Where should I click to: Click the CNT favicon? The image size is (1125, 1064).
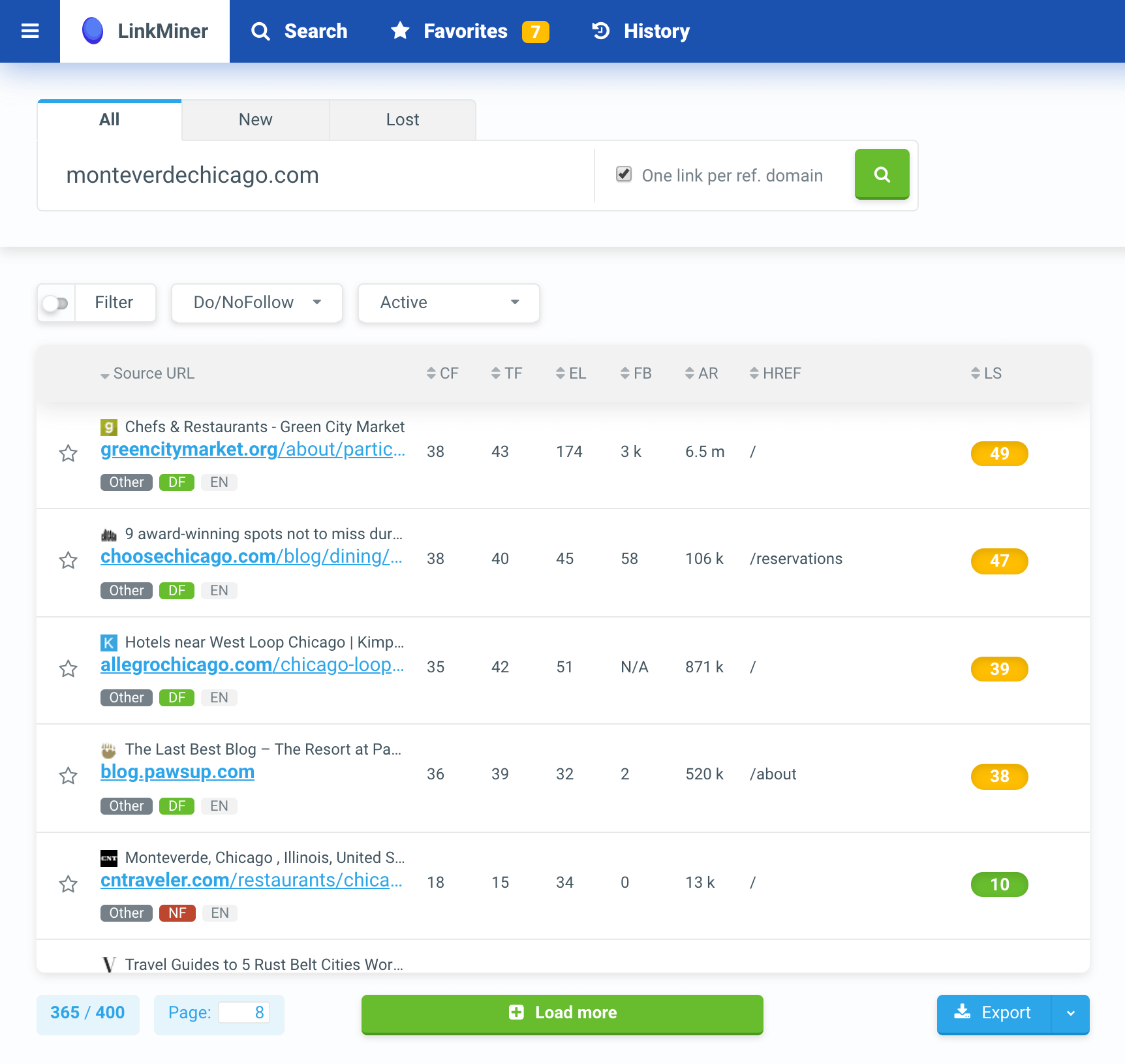tap(109, 858)
